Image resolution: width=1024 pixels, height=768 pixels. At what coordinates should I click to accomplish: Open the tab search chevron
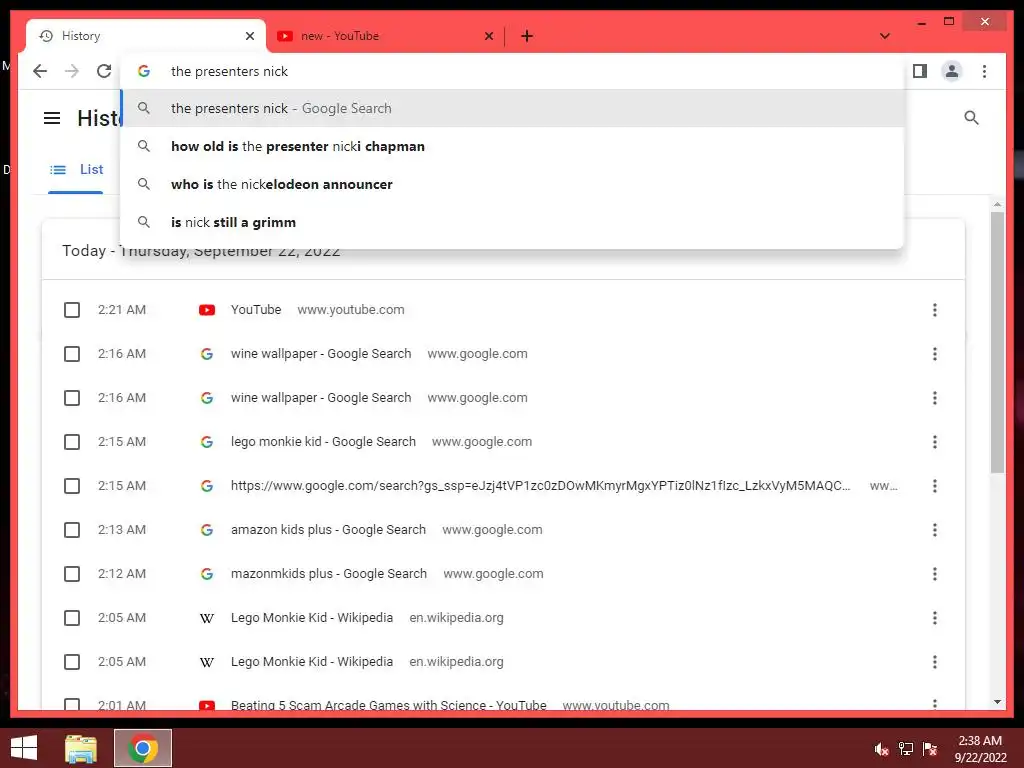click(884, 36)
